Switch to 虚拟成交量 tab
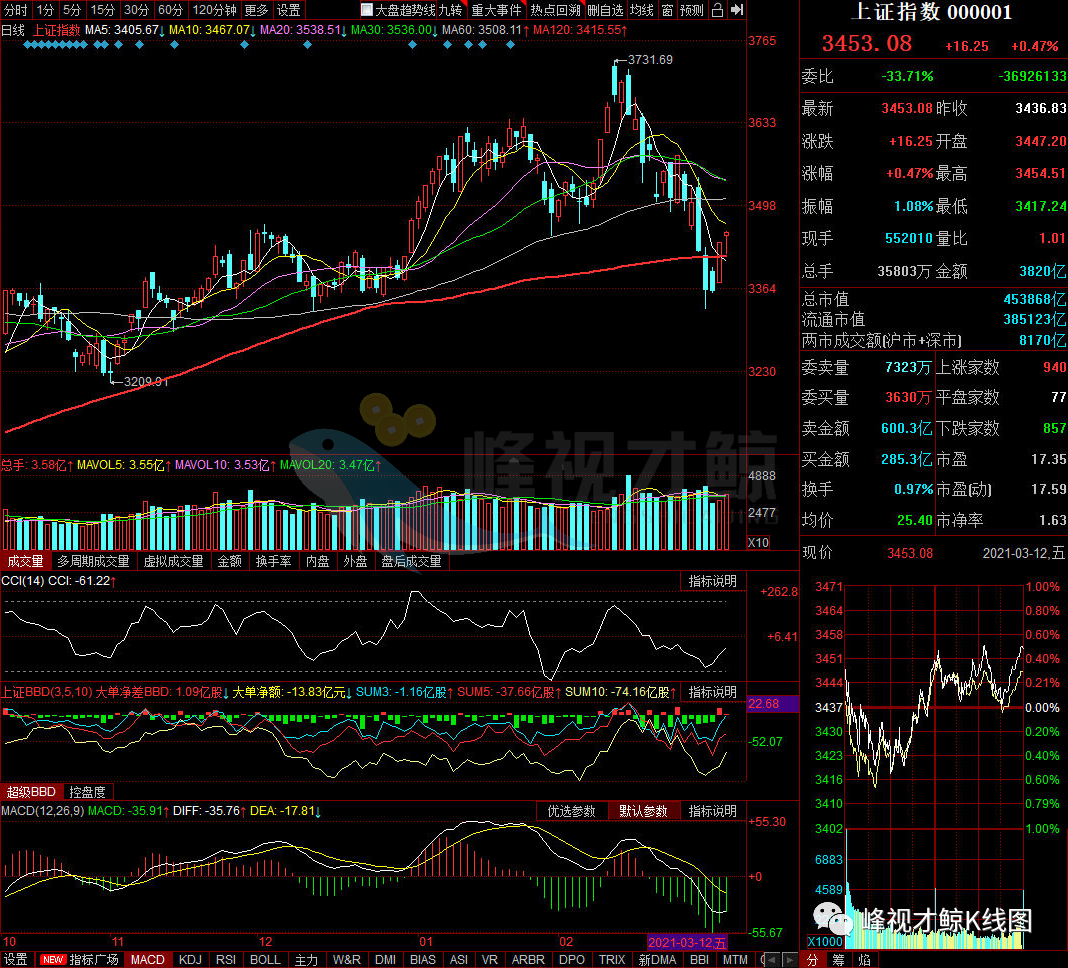The height and width of the screenshot is (968, 1068). (x=174, y=561)
